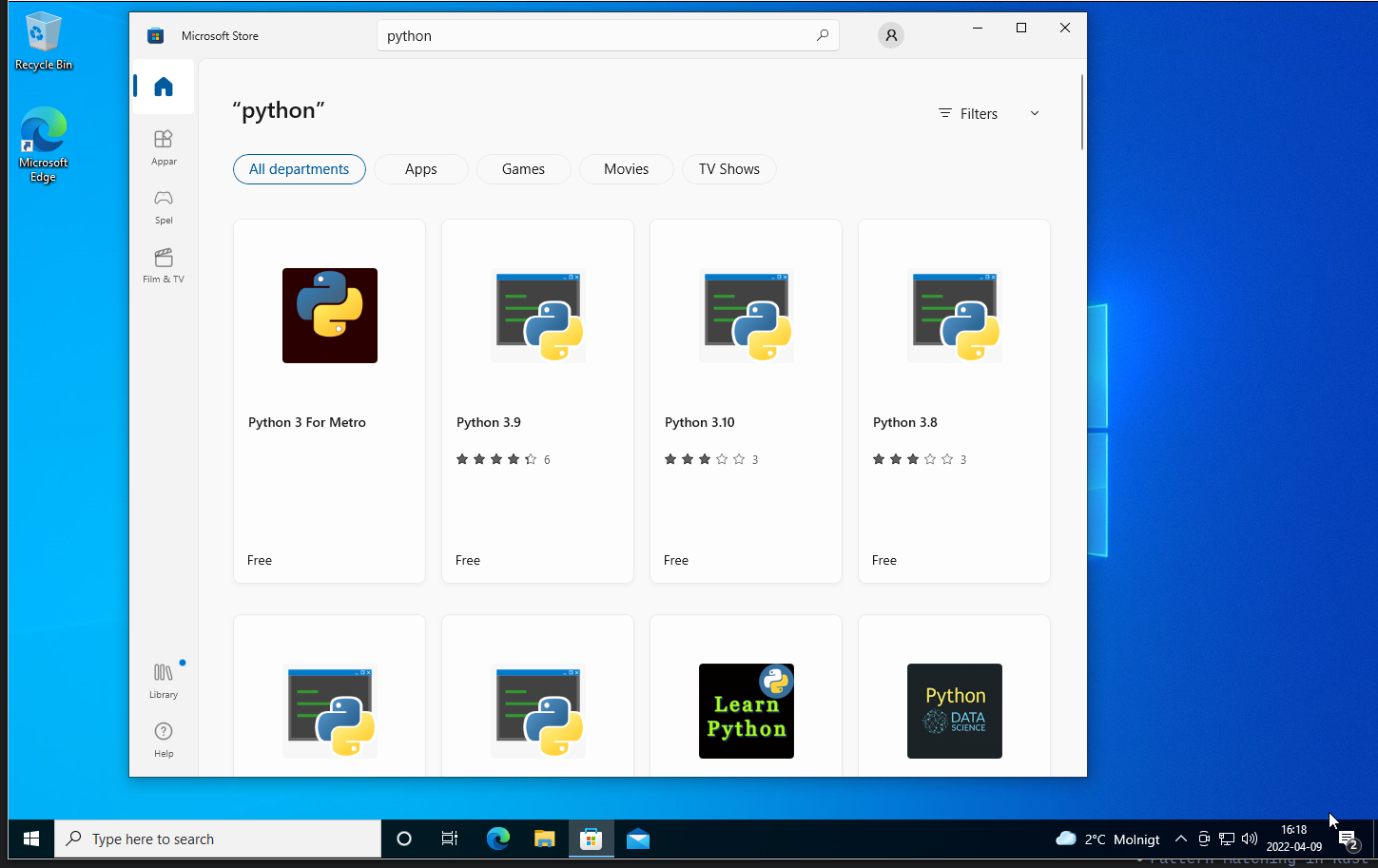
Task: Open the Python 3.10 app icon
Action: [x=747, y=316]
